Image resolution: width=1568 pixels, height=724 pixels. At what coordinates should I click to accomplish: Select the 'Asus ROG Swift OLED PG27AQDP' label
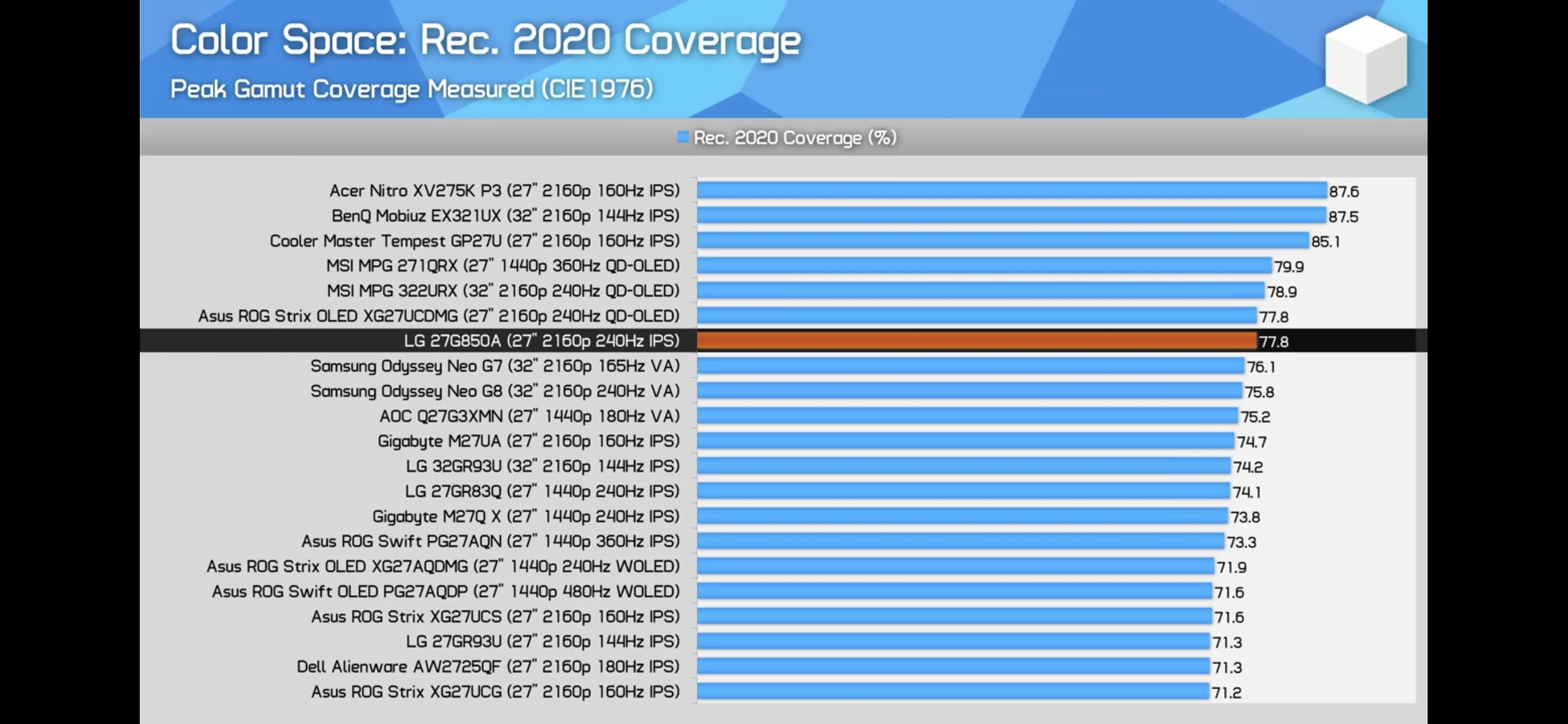(x=445, y=591)
